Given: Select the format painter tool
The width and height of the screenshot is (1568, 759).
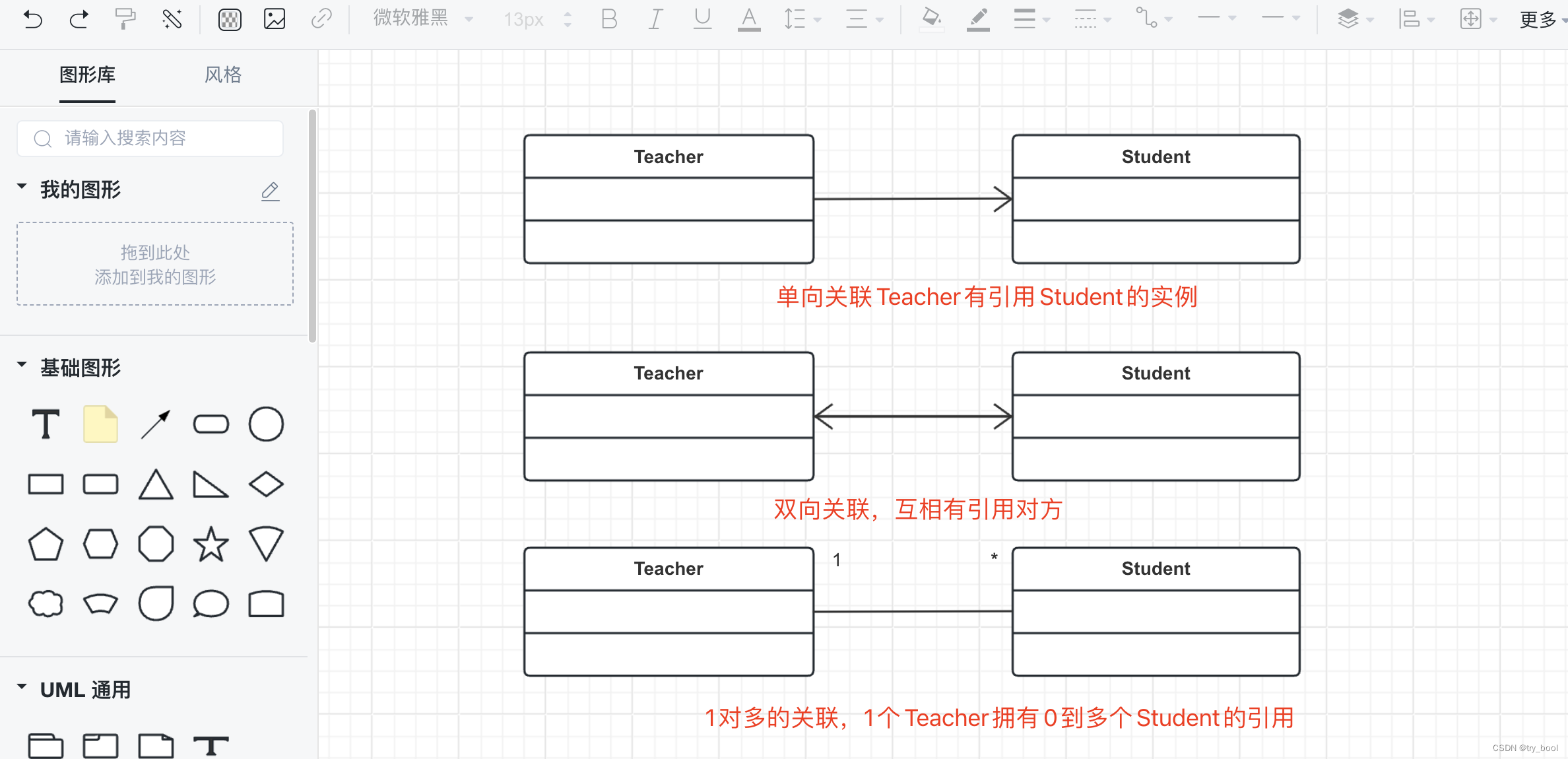Looking at the screenshot, I should tap(125, 19).
